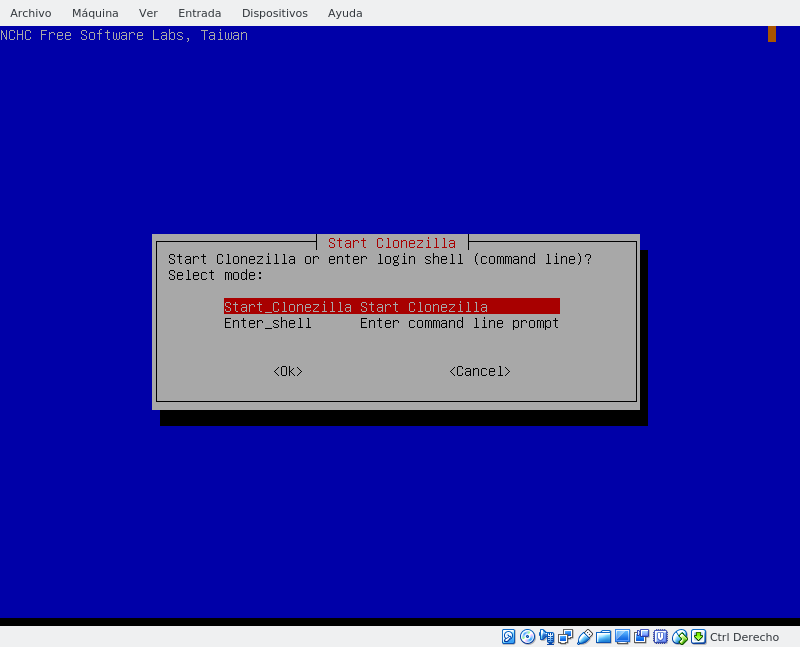Click the USB devices status icon
800x647 pixels.
585,636
